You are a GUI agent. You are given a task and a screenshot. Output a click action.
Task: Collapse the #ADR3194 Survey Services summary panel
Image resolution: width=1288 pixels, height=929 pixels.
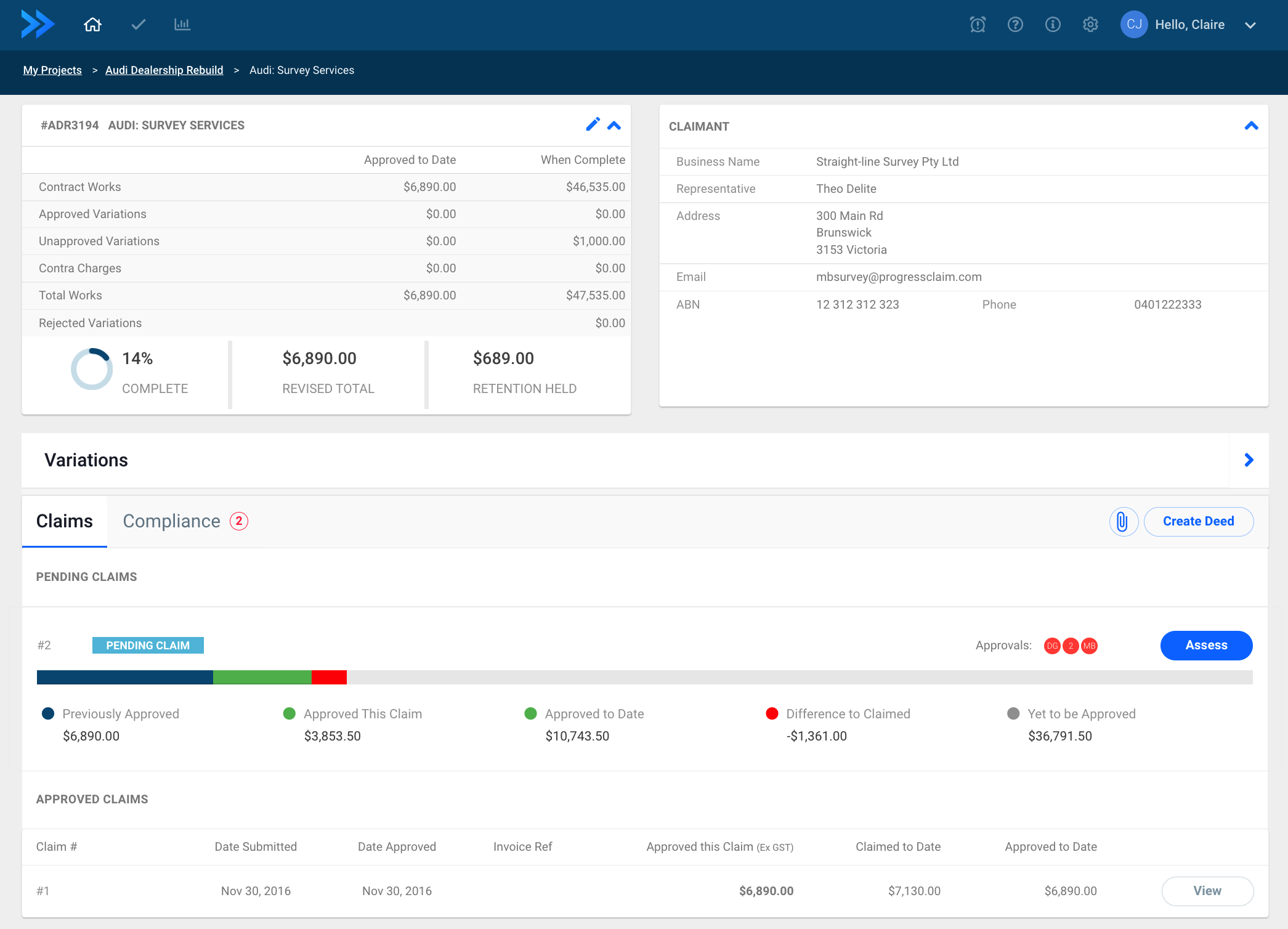pyautogui.click(x=614, y=125)
